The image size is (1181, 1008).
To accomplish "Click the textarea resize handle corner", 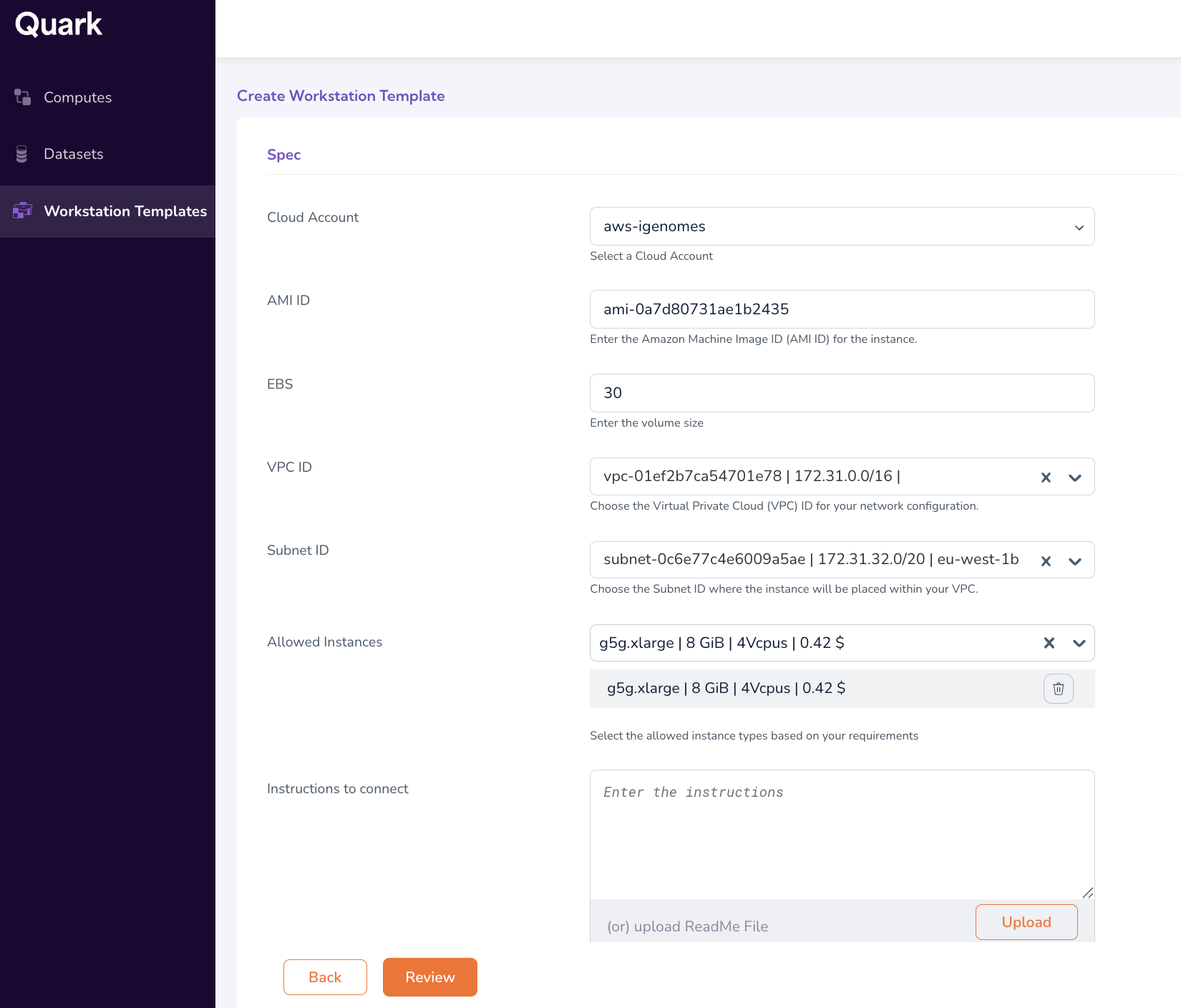I will (1088, 892).
